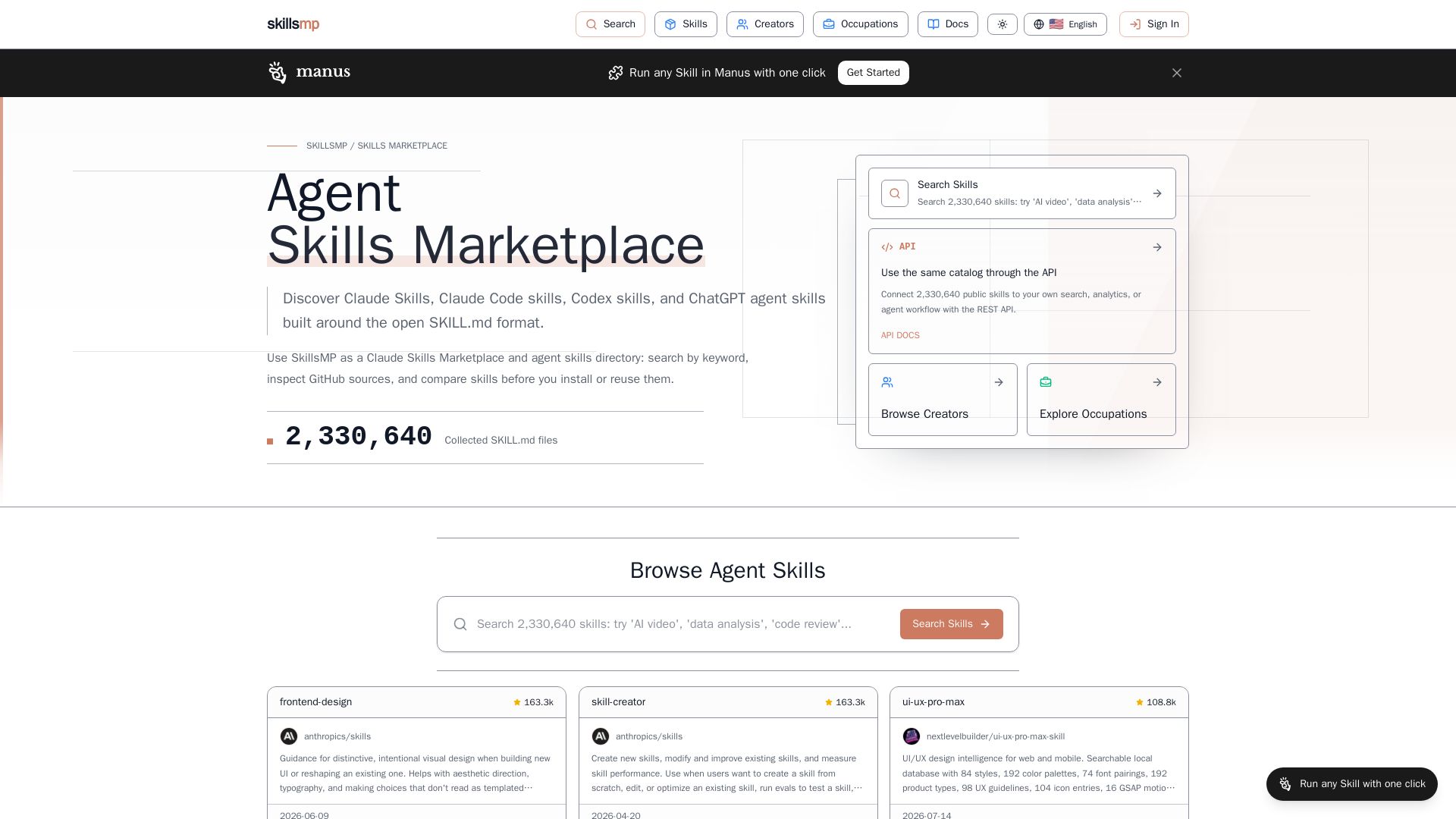Click the arrow on the Search Skills card
Screen dimensions: 1456x819
click(1157, 193)
